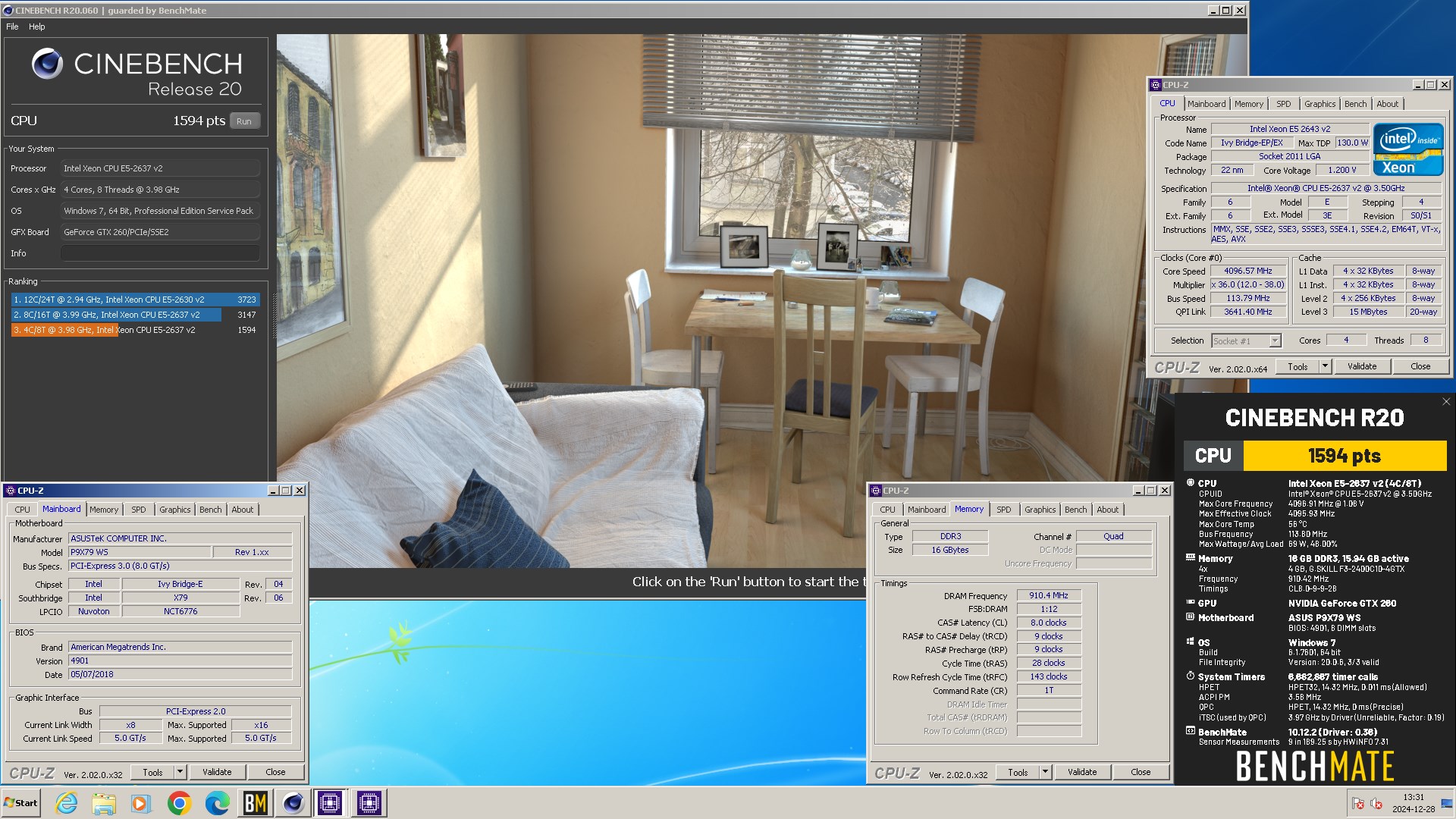Click CPU-Z title icon in CPU window
The width and height of the screenshot is (1456, 819).
[x=1156, y=85]
